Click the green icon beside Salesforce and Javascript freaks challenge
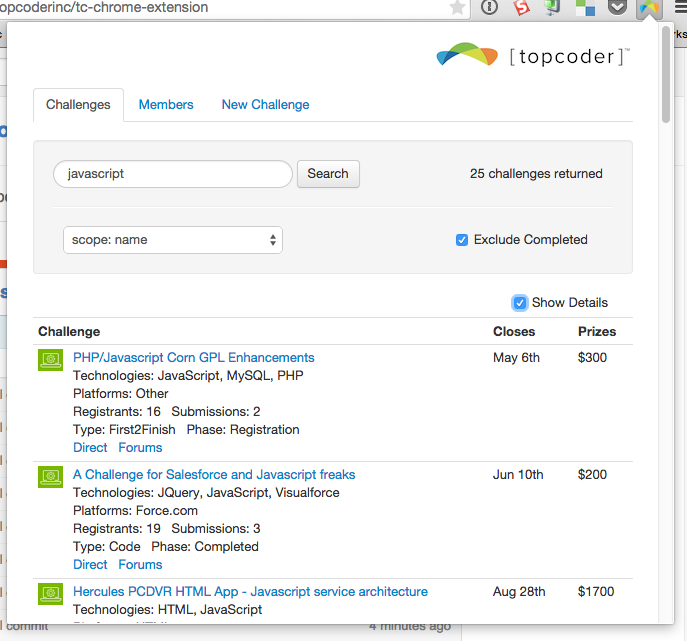This screenshot has width=687, height=641. (x=50, y=477)
